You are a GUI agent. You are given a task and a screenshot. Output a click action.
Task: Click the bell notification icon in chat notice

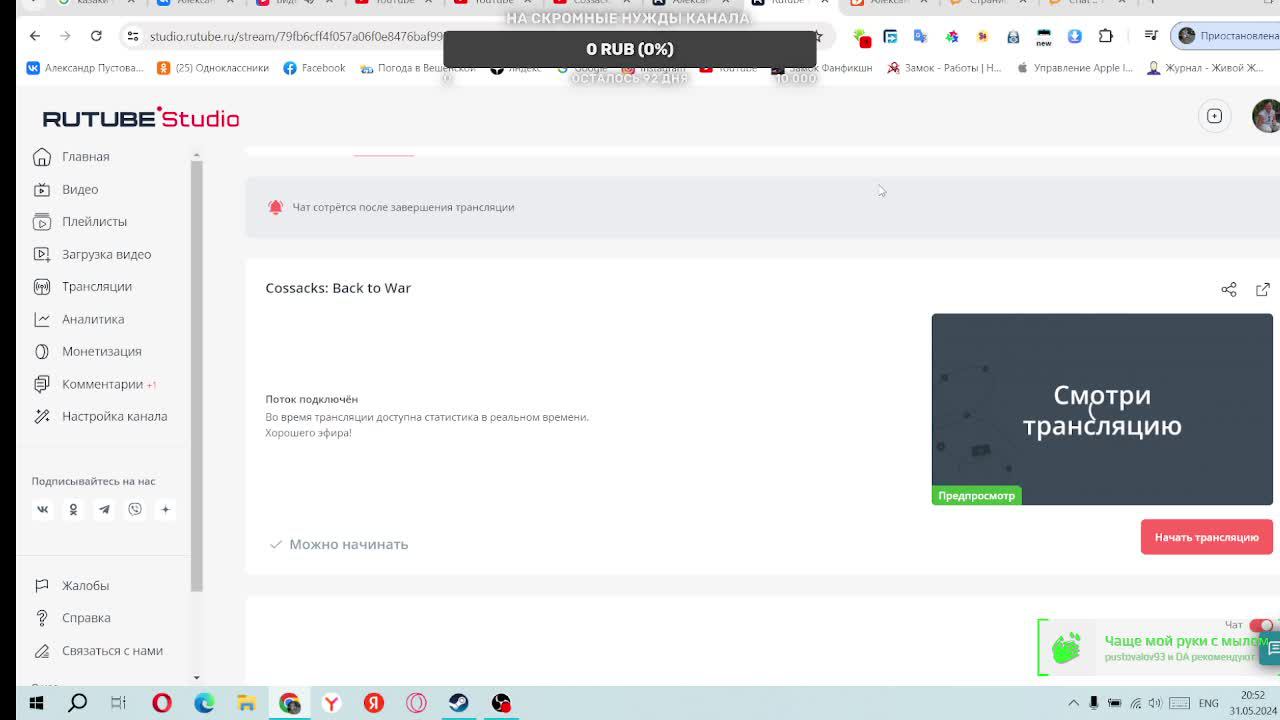275,207
